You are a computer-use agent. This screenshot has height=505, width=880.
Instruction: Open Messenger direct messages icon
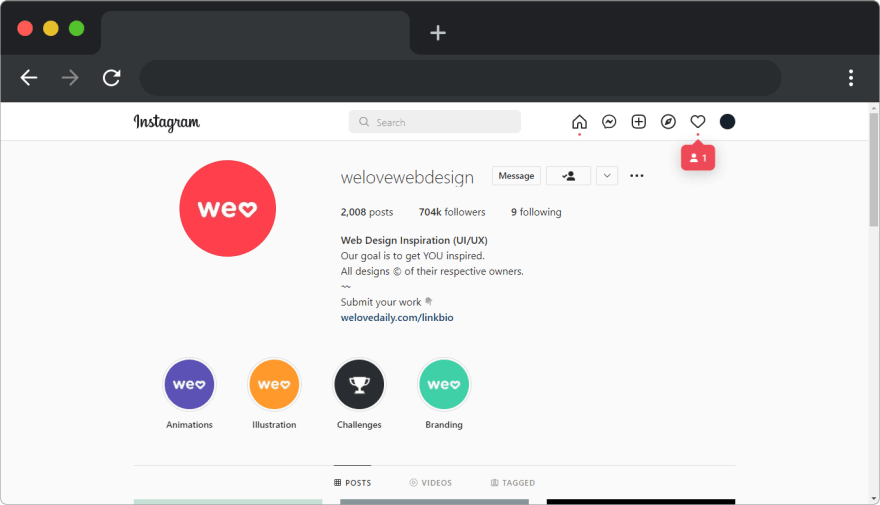click(609, 122)
